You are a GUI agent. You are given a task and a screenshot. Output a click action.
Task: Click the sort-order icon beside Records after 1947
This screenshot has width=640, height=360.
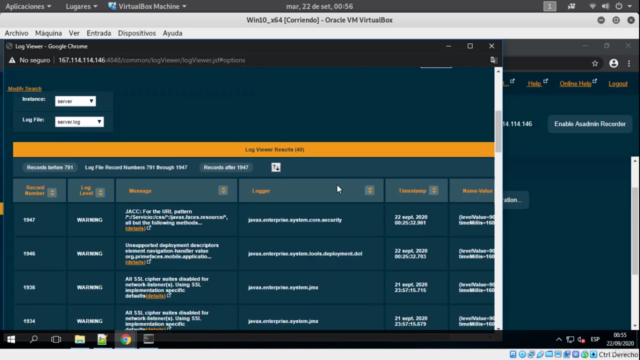[276, 167]
